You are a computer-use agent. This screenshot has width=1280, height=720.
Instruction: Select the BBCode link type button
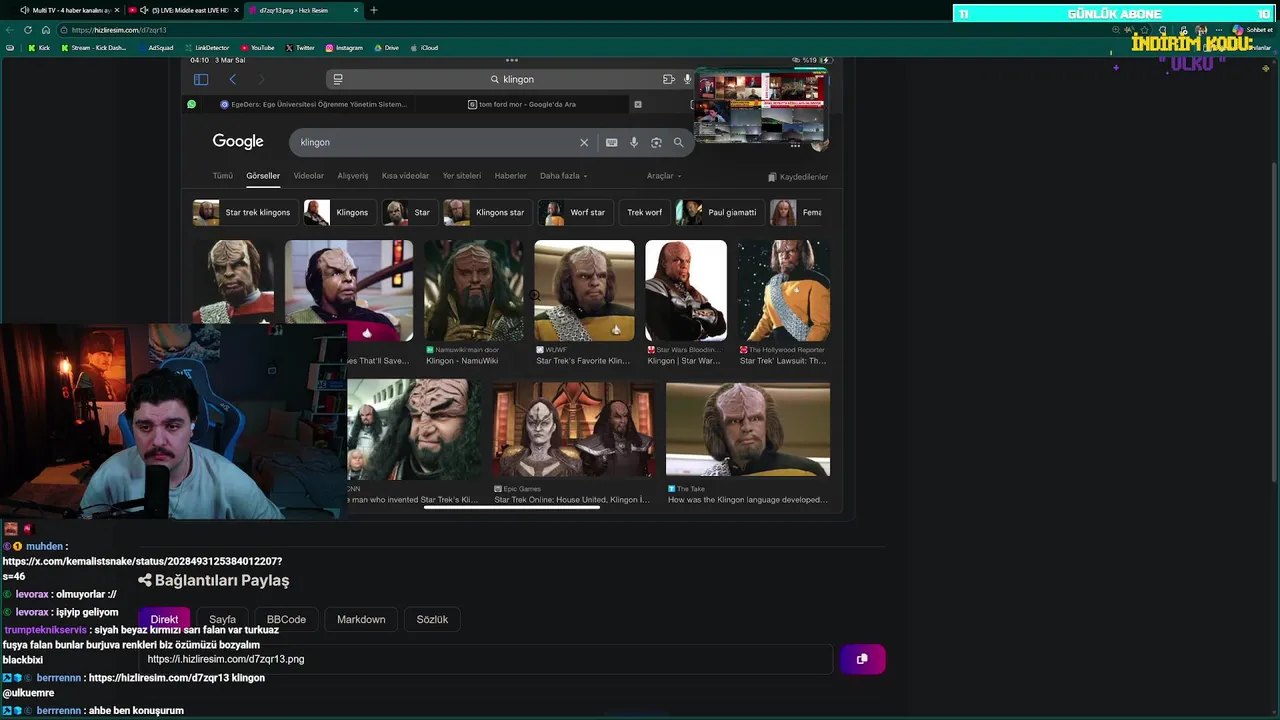[286, 620]
